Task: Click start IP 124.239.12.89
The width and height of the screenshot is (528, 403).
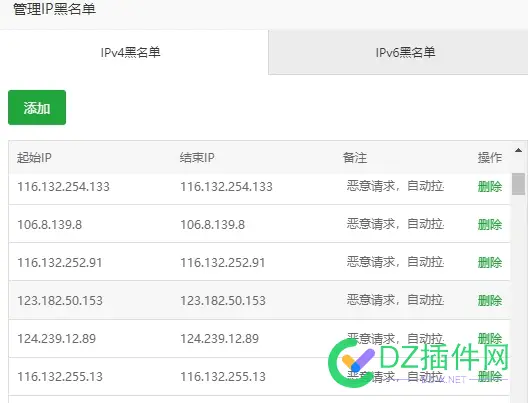Action: click(x=57, y=339)
